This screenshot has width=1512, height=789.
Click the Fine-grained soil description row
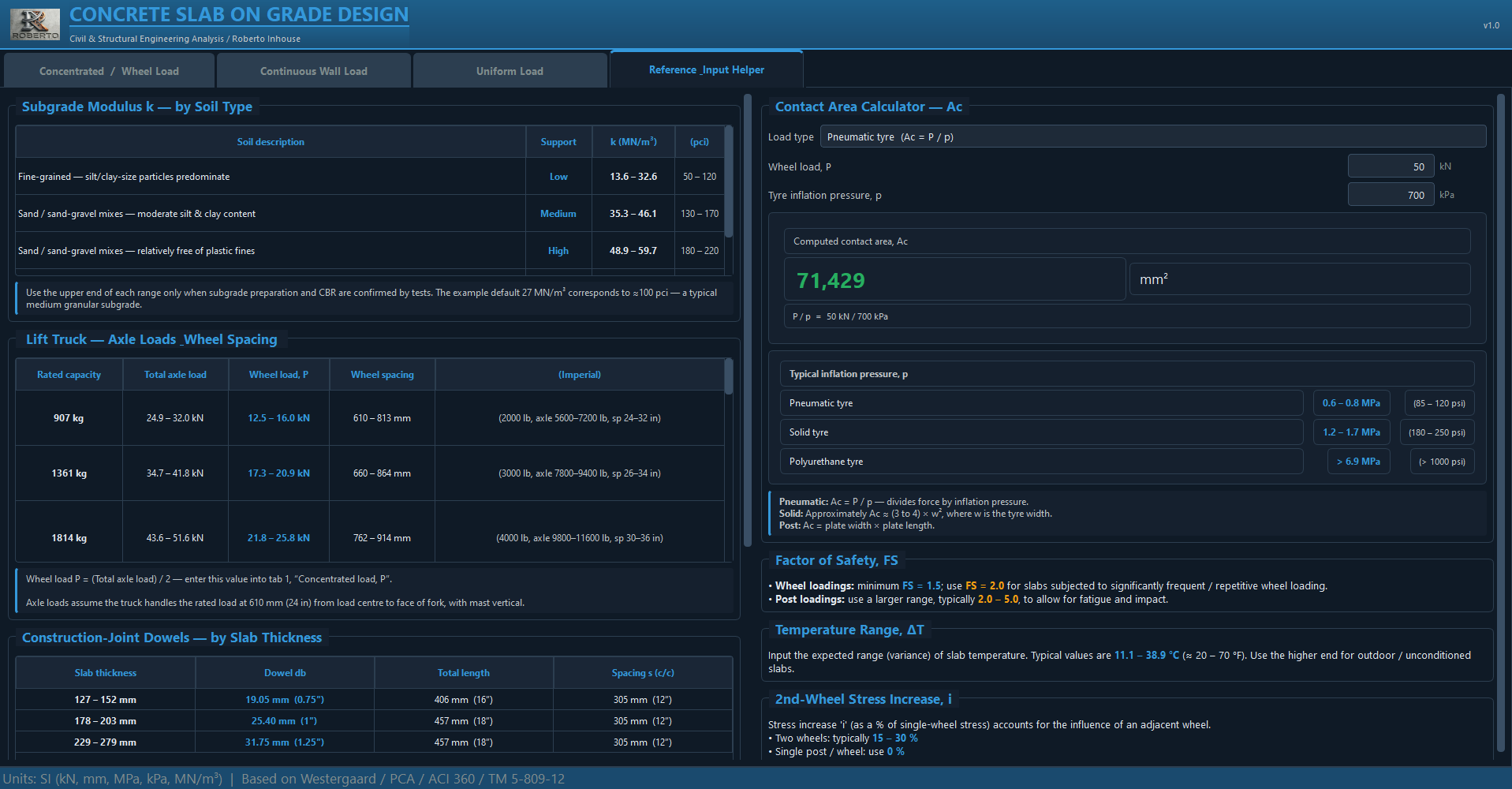point(271,177)
